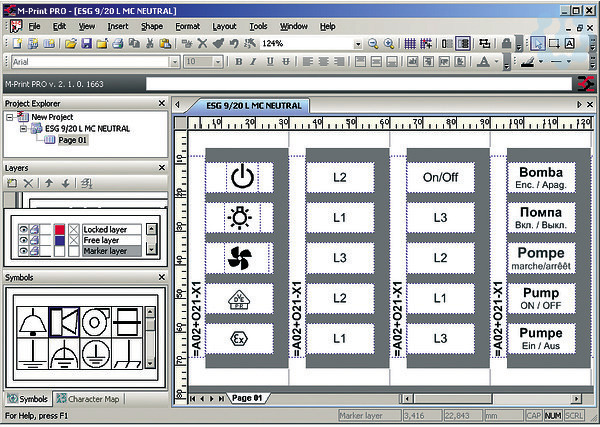Toggle visibility eye of Free layer
Viewport: 600px width, 427px height.
coord(24,240)
